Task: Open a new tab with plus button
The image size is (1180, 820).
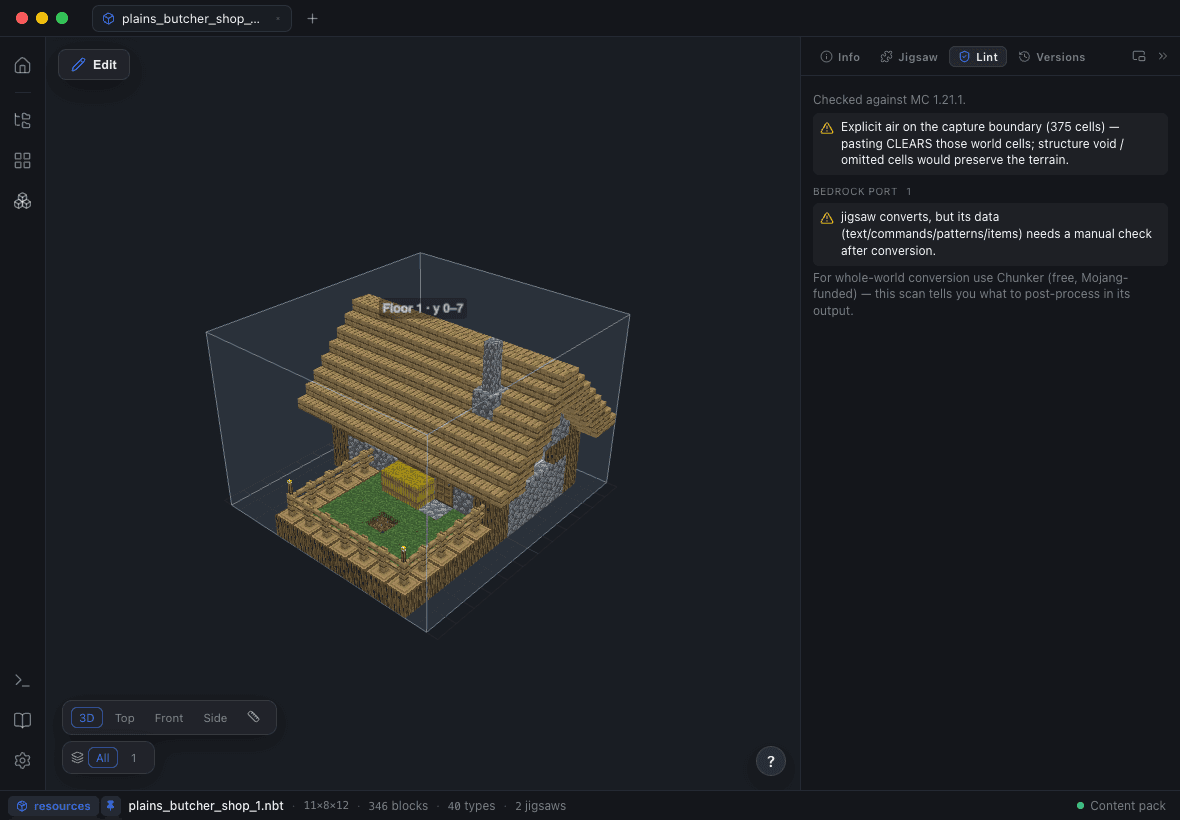Action: pyautogui.click(x=312, y=19)
